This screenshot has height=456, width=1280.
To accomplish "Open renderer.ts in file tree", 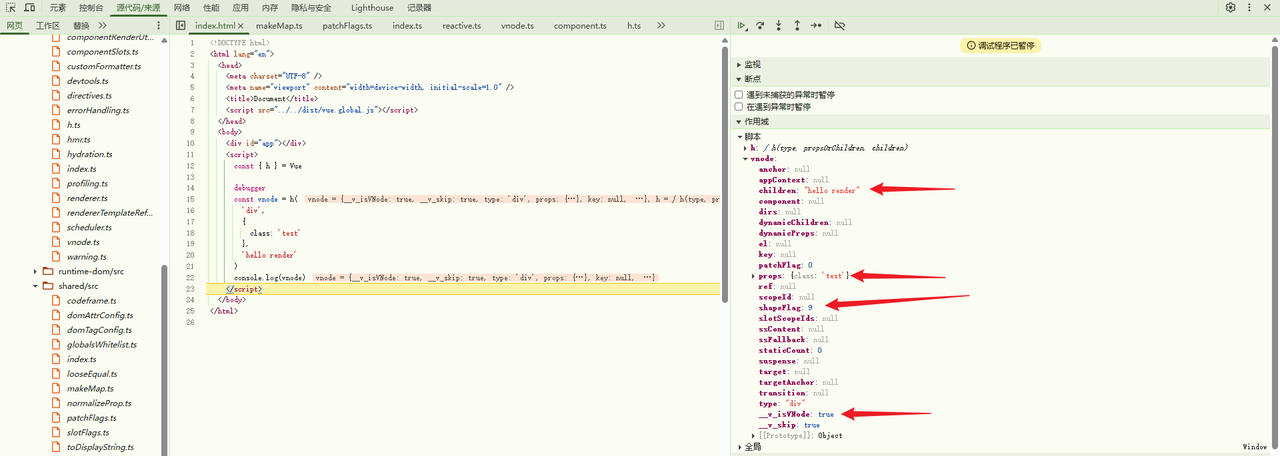I will point(88,198).
